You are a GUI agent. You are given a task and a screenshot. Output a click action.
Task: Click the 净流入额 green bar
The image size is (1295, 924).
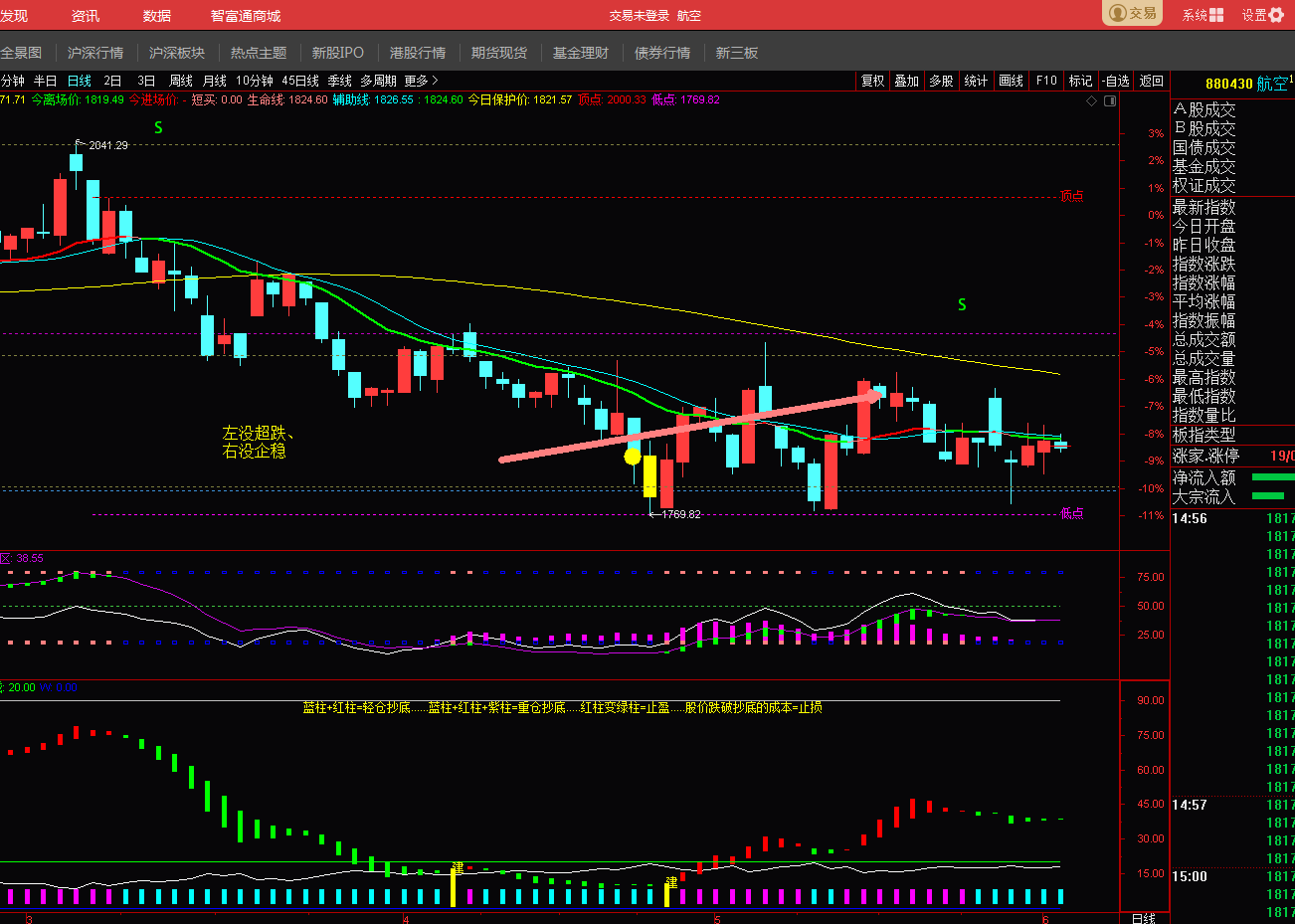(1273, 477)
